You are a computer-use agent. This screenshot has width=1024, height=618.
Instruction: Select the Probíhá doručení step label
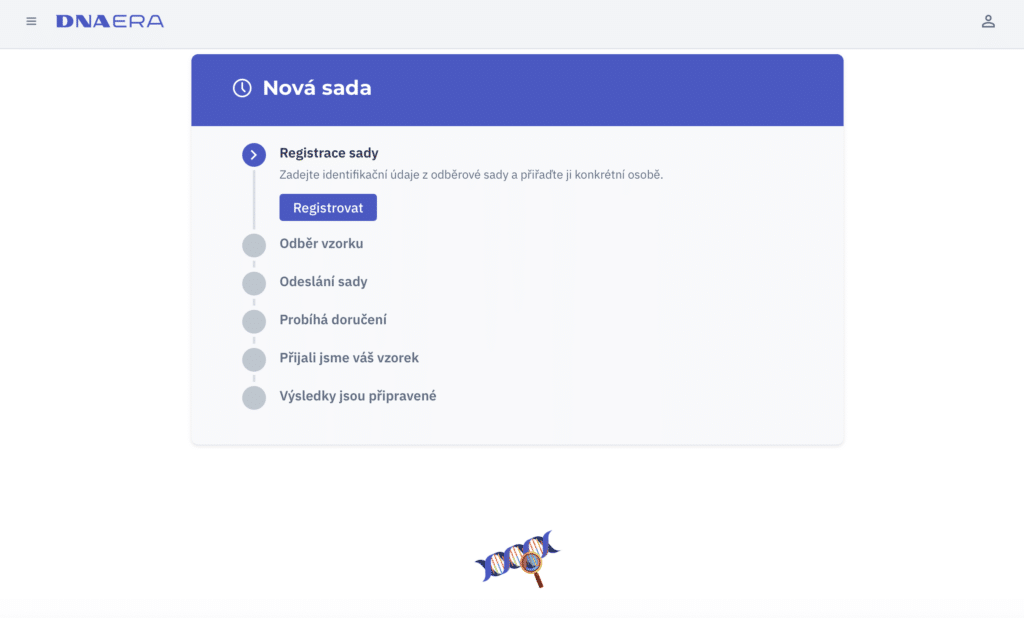[333, 319]
